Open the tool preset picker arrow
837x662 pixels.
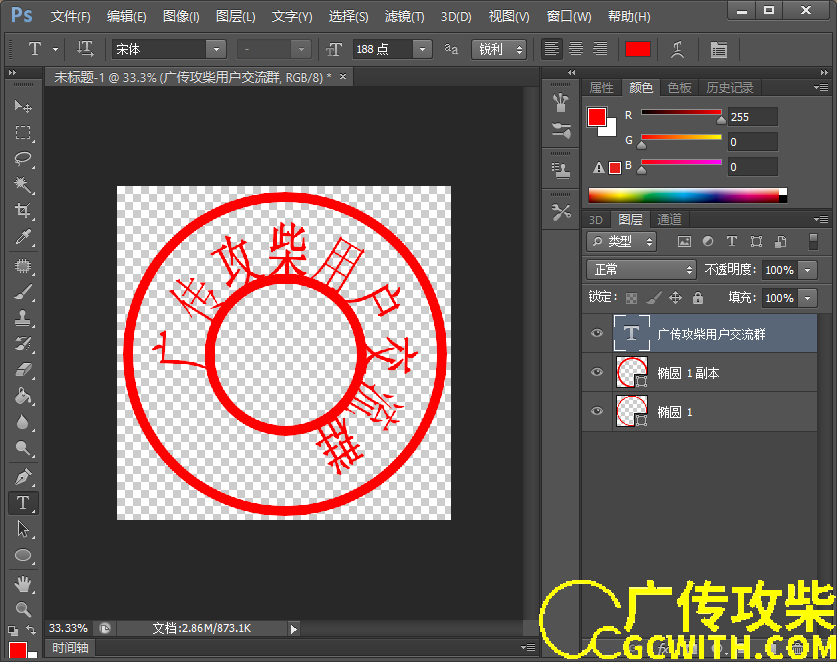tap(56, 49)
